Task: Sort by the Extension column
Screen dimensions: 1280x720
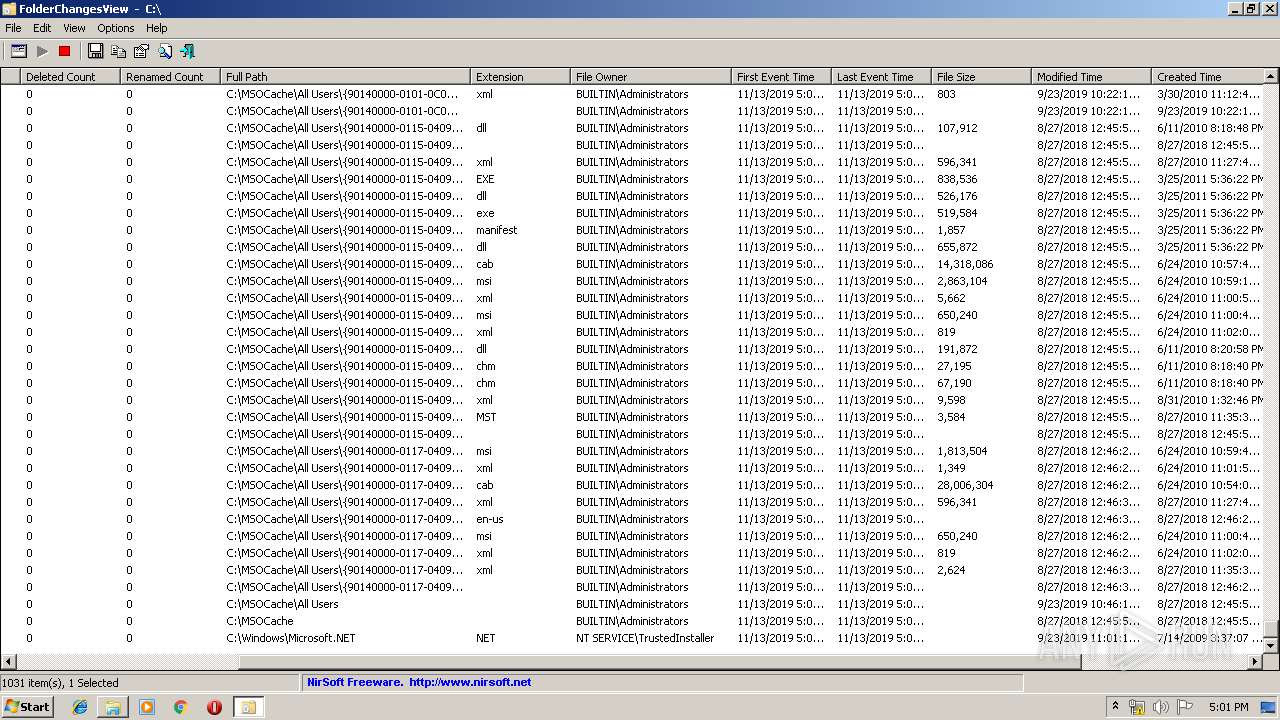Action: pyautogui.click(x=520, y=77)
